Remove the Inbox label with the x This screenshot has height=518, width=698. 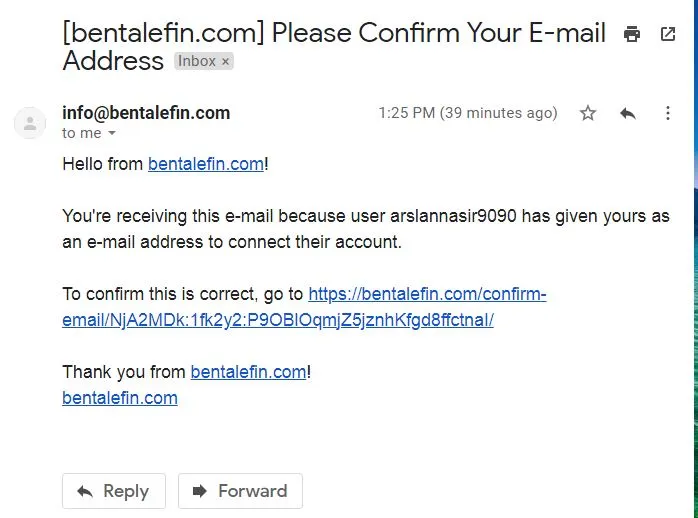pyautogui.click(x=226, y=61)
